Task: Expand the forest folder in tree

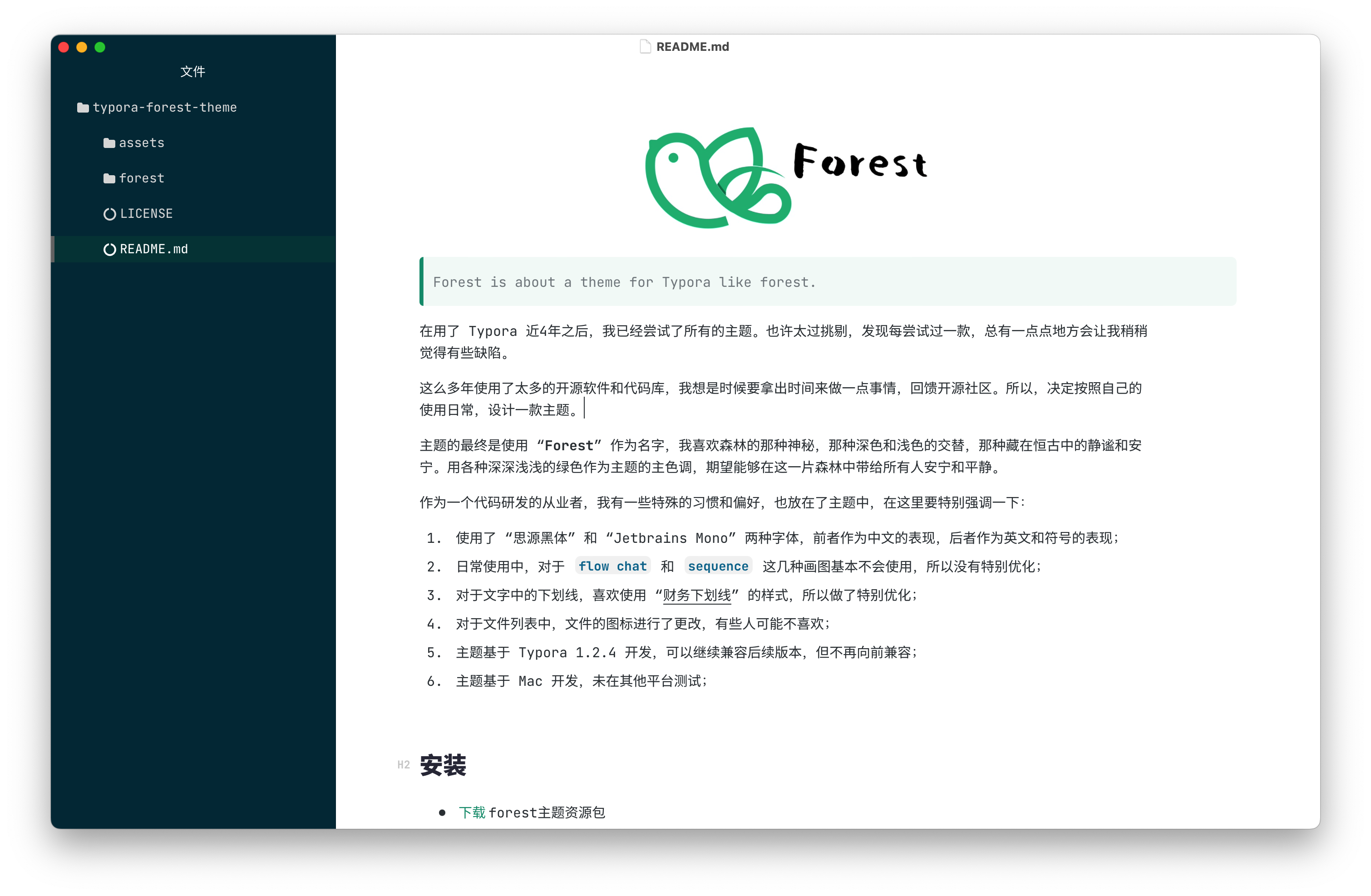Action: (x=142, y=178)
